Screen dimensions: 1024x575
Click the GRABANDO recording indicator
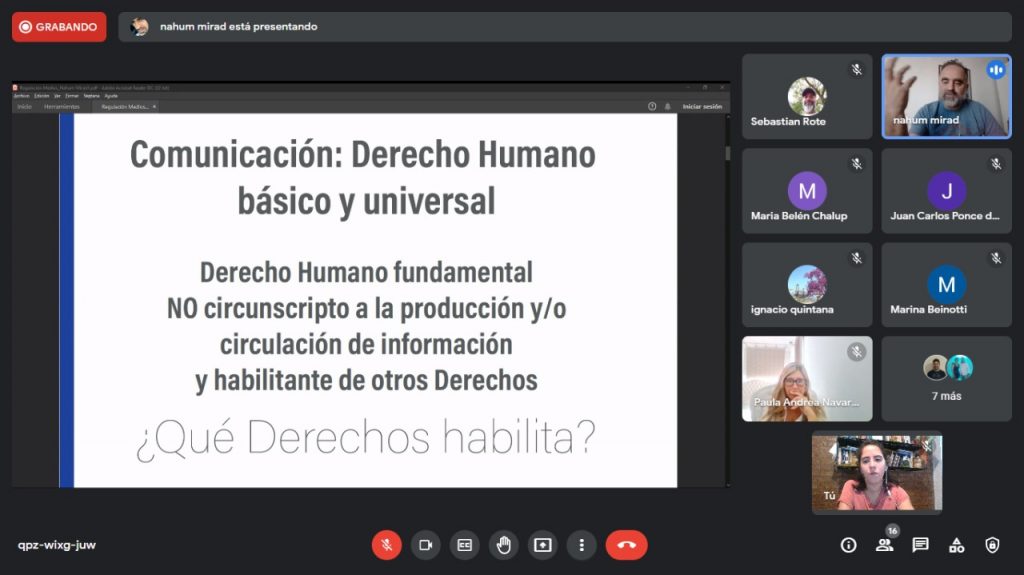(59, 27)
